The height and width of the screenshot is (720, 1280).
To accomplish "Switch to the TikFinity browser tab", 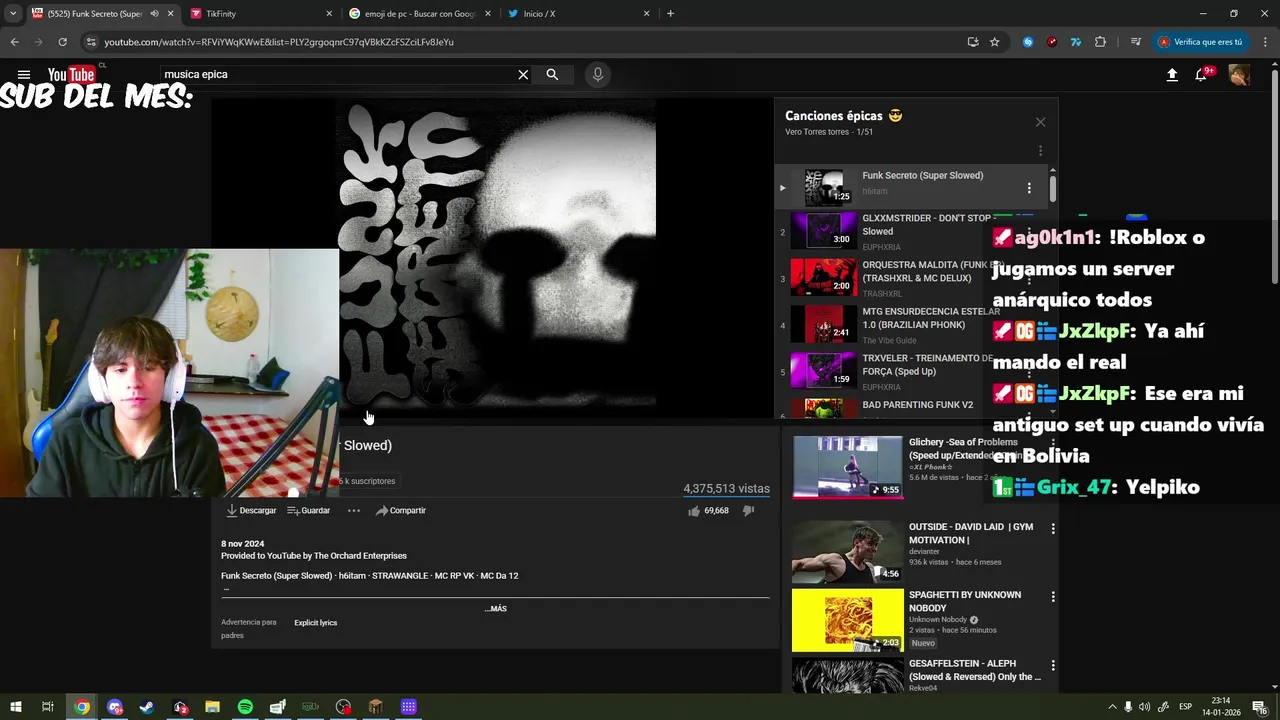I will point(258,14).
